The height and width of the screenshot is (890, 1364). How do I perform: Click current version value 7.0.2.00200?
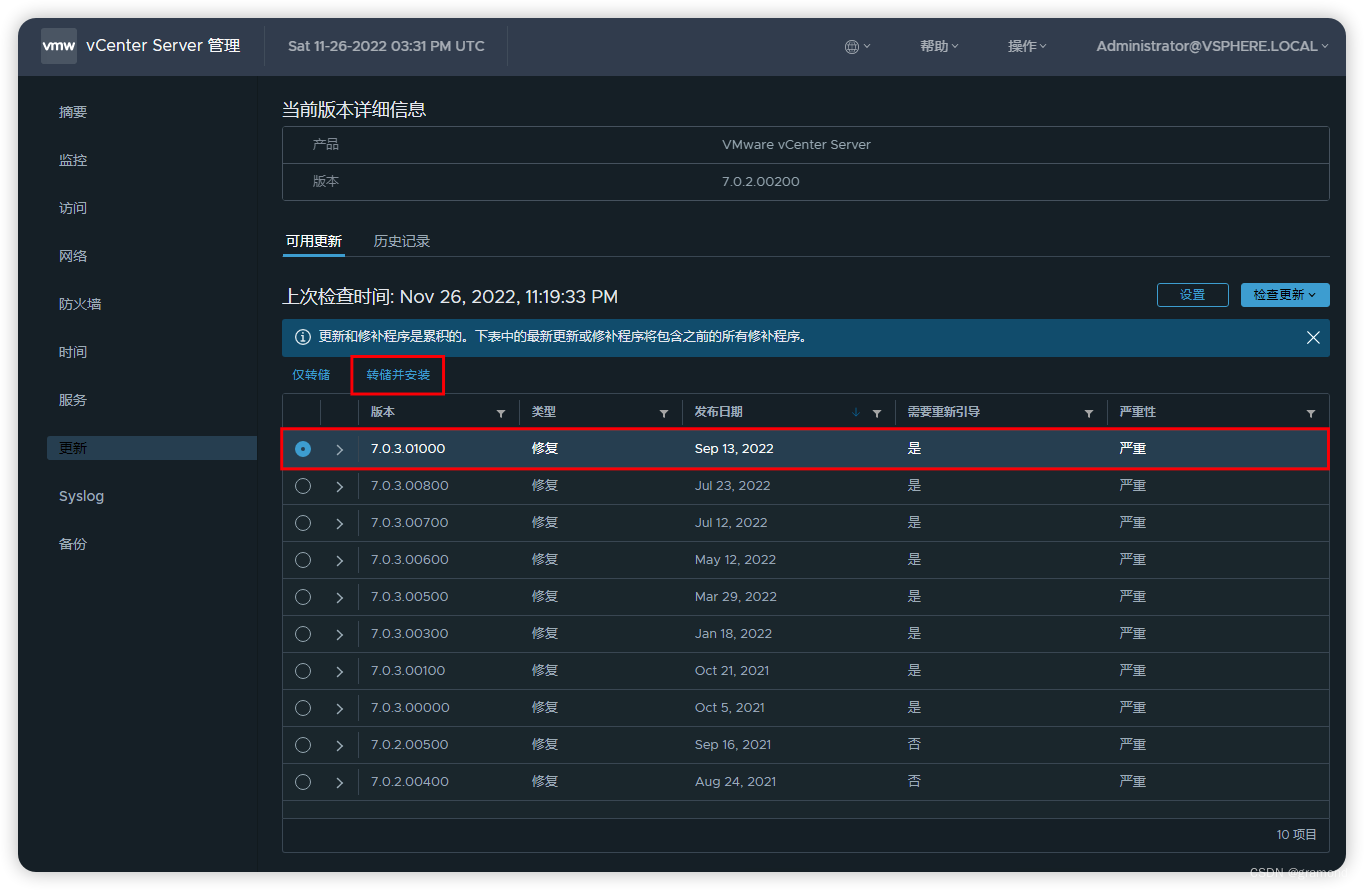click(761, 182)
